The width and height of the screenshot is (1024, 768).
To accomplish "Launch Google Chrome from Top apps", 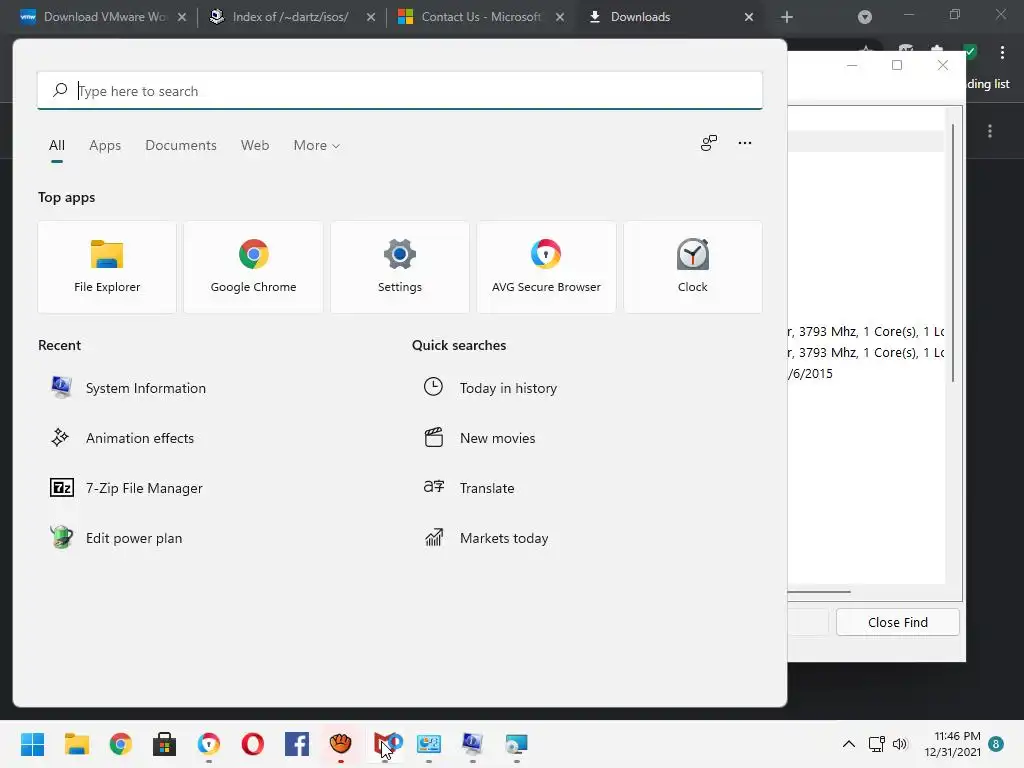I will [x=253, y=267].
